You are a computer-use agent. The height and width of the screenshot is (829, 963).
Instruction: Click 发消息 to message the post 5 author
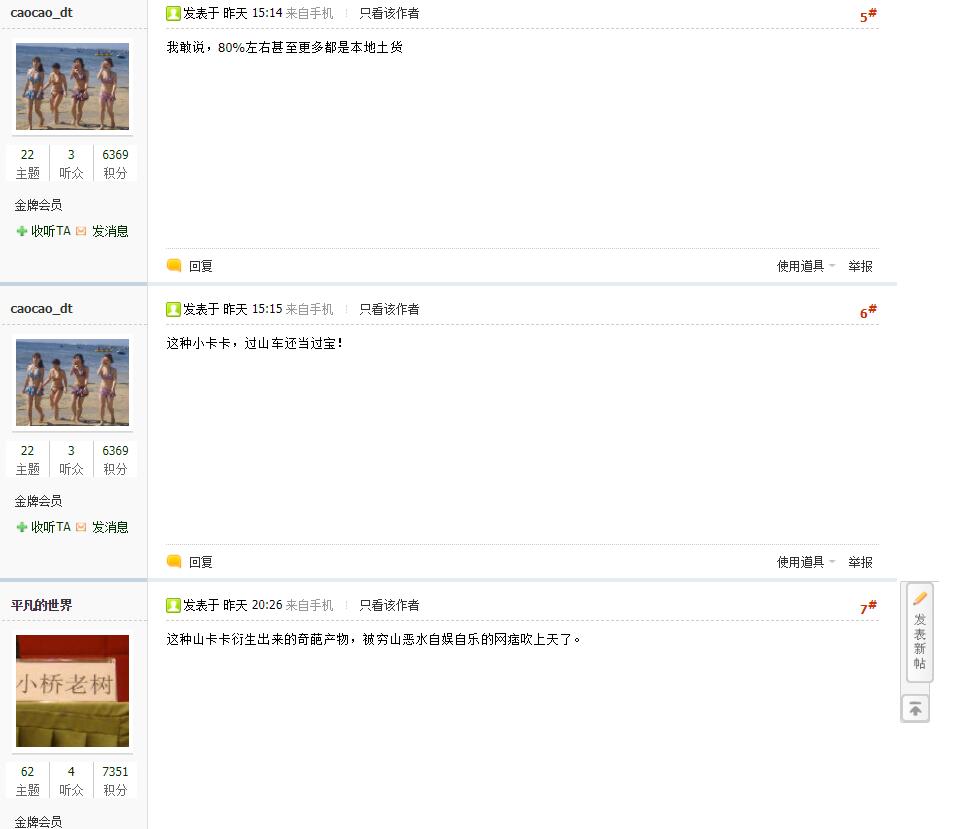coord(110,231)
